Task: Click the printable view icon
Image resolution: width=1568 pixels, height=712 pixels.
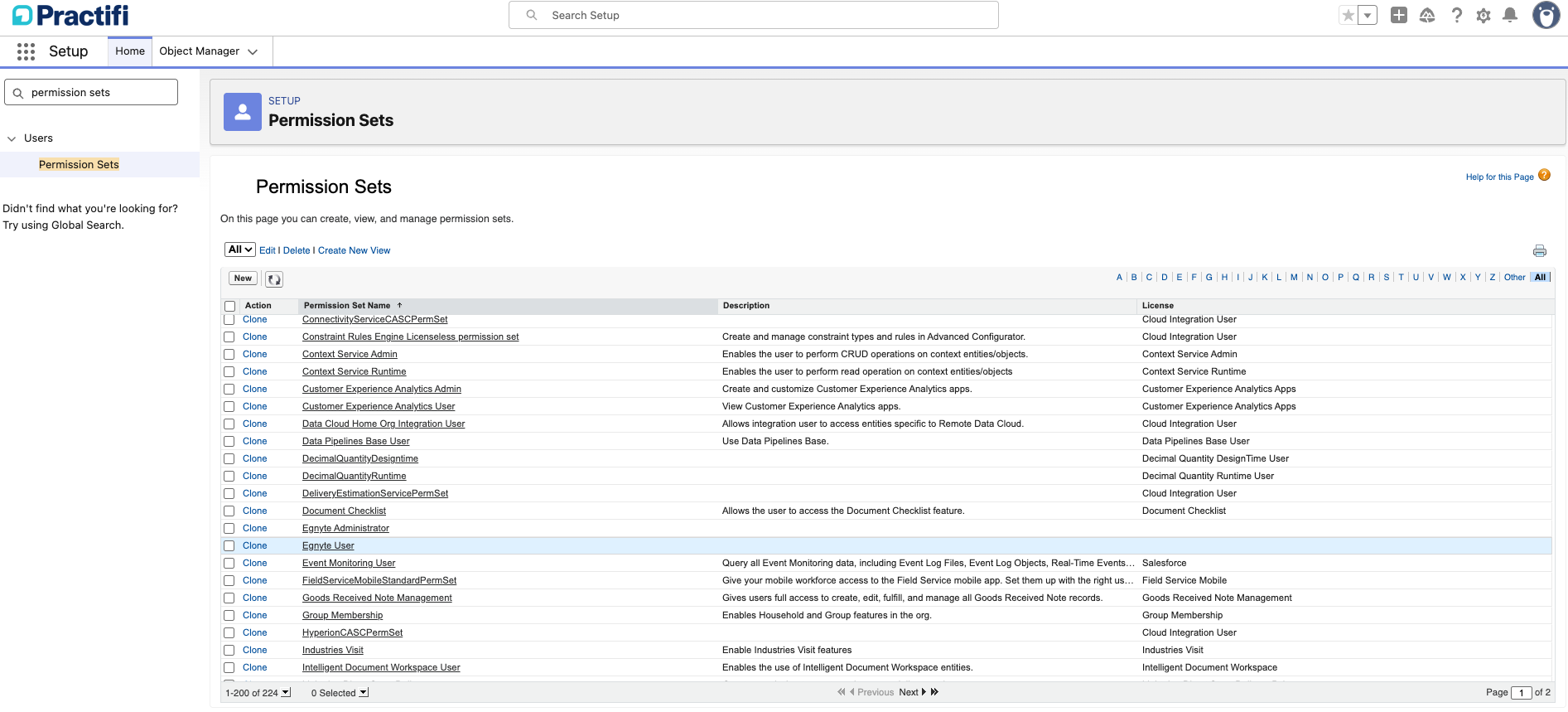Action: click(x=1540, y=251)
